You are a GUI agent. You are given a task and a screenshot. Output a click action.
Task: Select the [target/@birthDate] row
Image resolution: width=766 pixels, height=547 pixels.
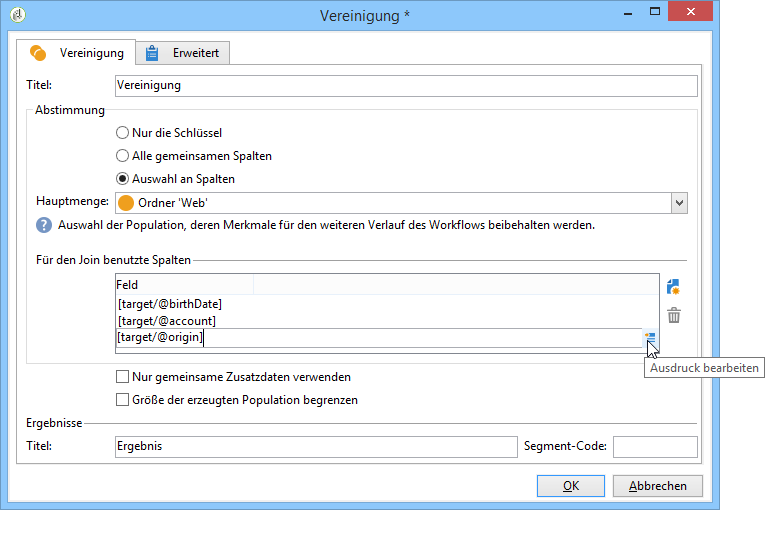pyautogui.click(x=169, y=304)
